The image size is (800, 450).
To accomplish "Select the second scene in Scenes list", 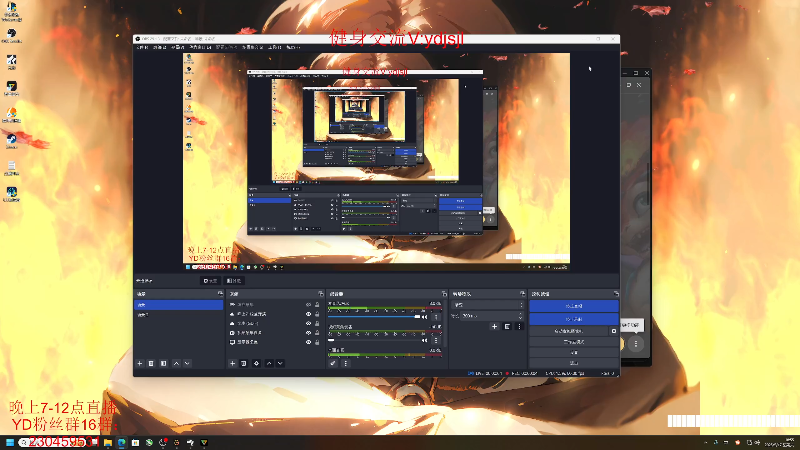I will [179, 315].
